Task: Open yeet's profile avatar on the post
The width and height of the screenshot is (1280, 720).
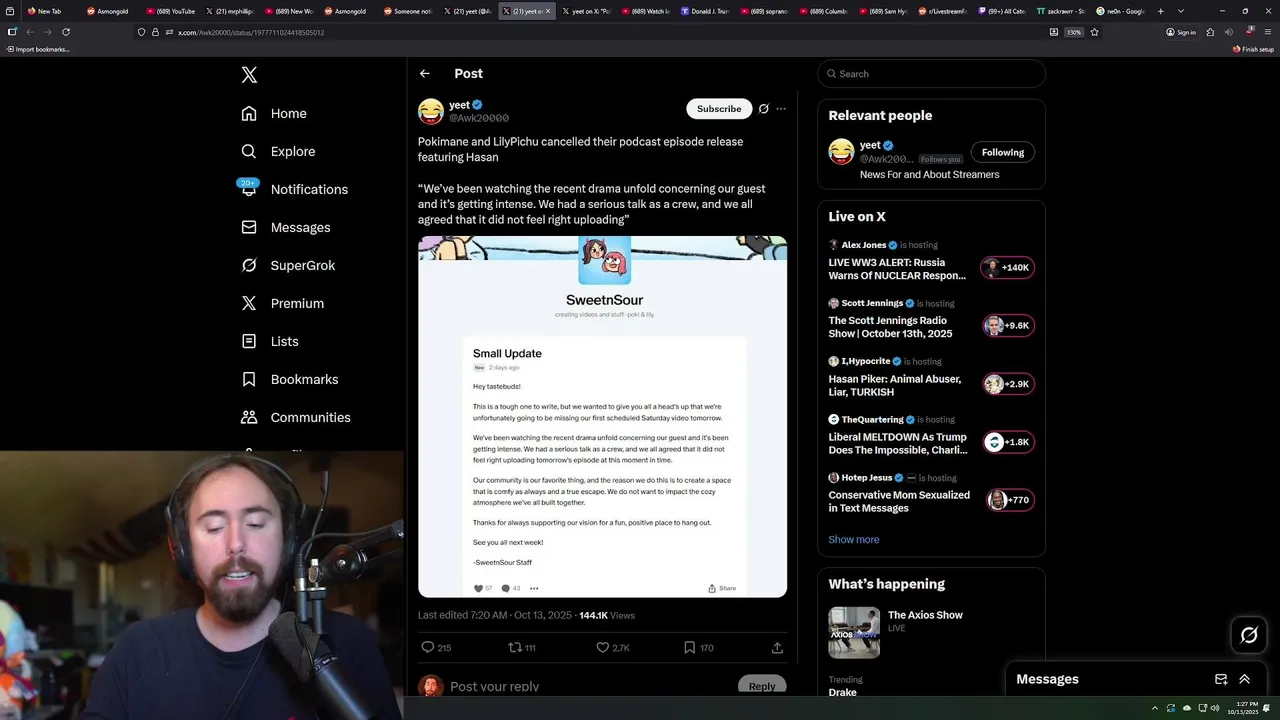Action: coord(431,111)
